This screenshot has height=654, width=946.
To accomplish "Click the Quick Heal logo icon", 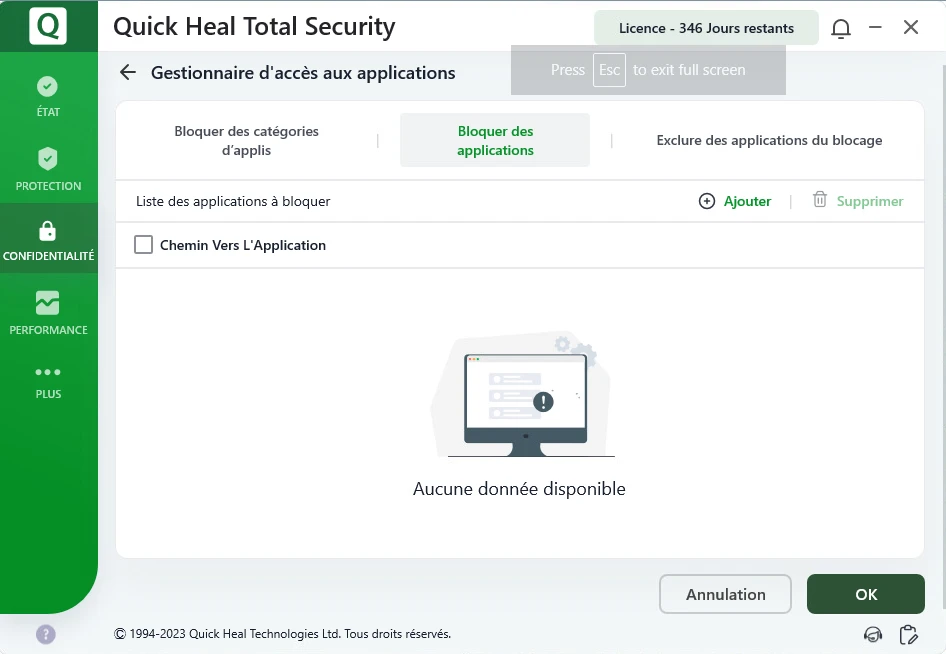I will click(48, 26).
